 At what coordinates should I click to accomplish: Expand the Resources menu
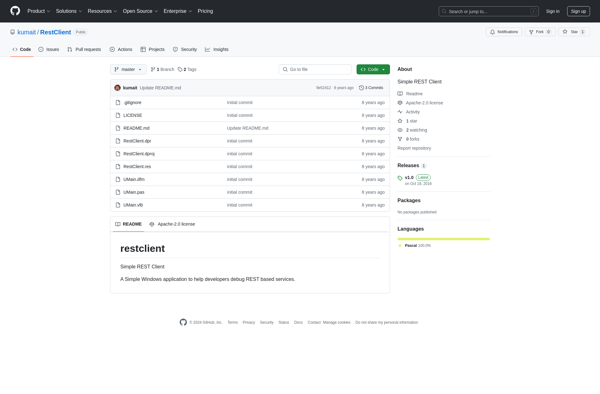pyautogui.click(x=102, y=11)
